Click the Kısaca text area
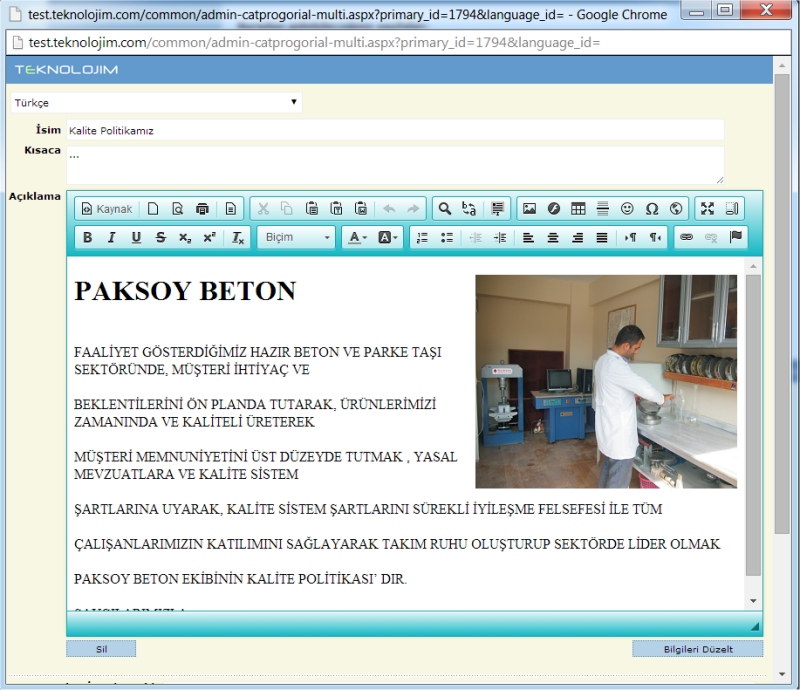The width and height of the screenshot is (800, 690). point(395,165)
